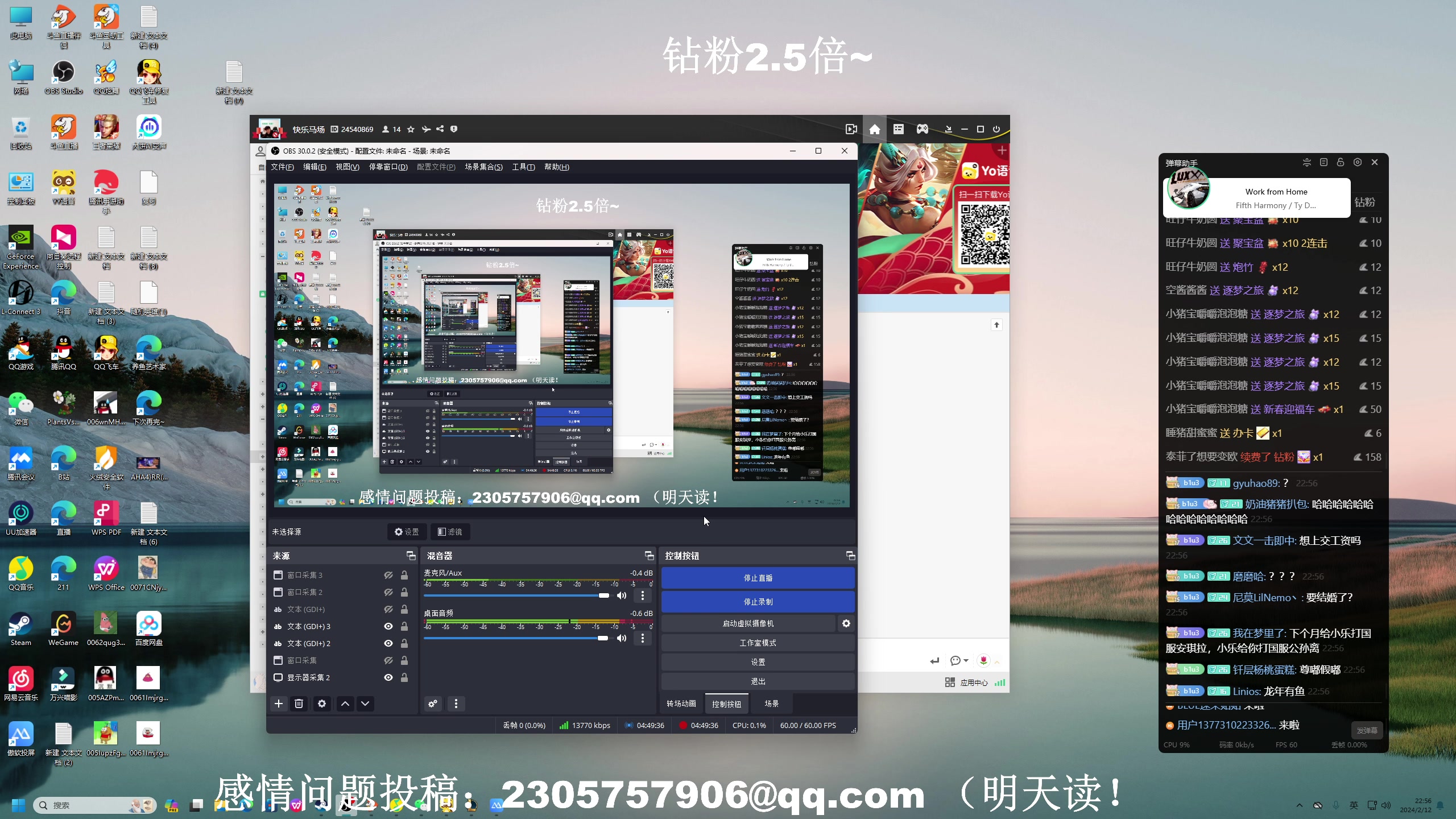The width and height of the screenshot is (1456, 819).
Task: Open source properties with the gear icon
Action: [322, 704]
